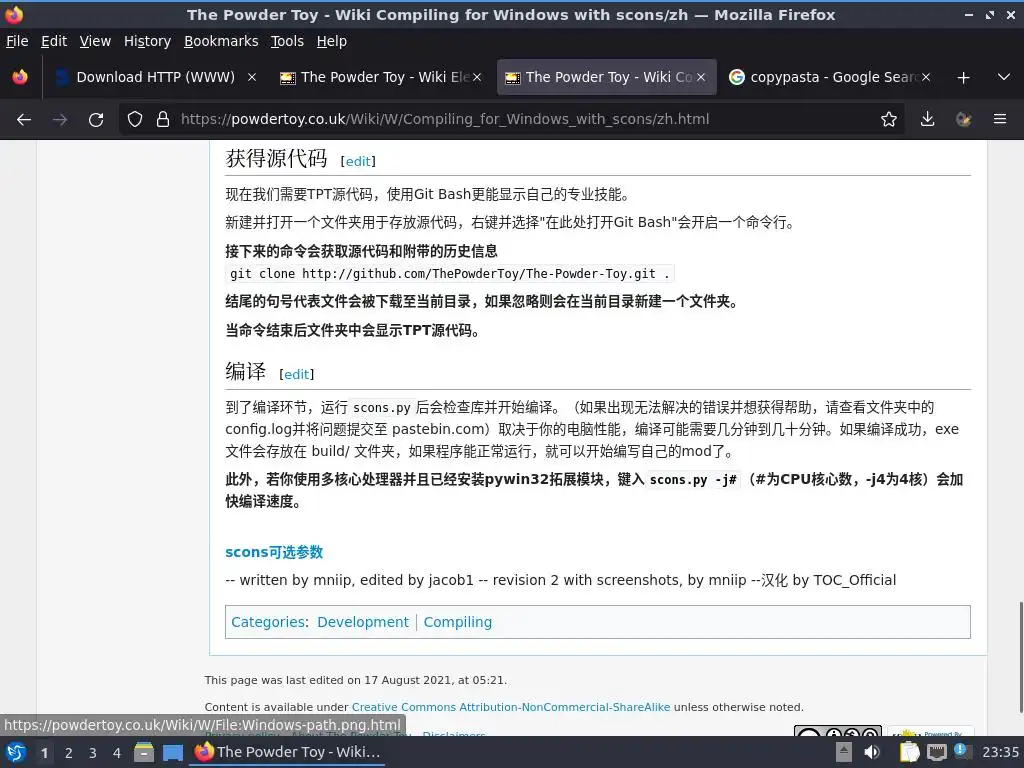Focus The Powder Toy Wiki taskbar window
Viewport: 1024px width, 768px height.
click(x=288, y=752)
